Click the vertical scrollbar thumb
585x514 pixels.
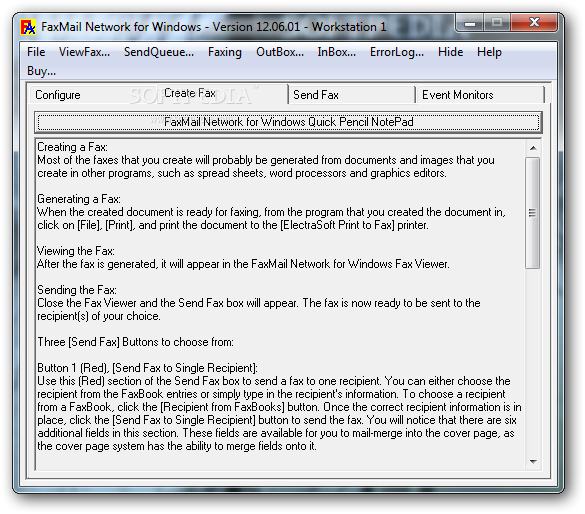click(532, 213)
